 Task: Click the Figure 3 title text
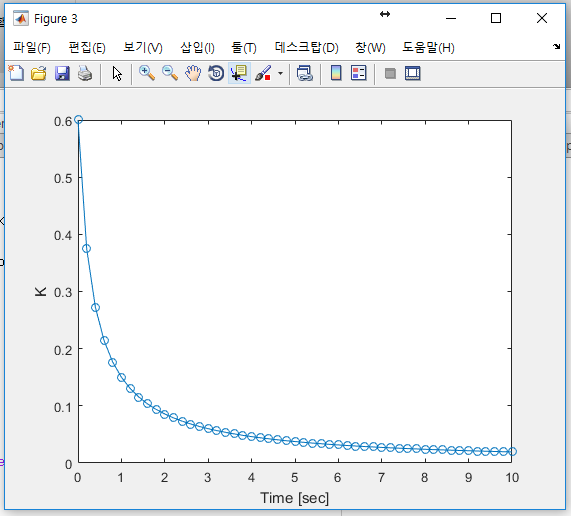tap(56, 19)
